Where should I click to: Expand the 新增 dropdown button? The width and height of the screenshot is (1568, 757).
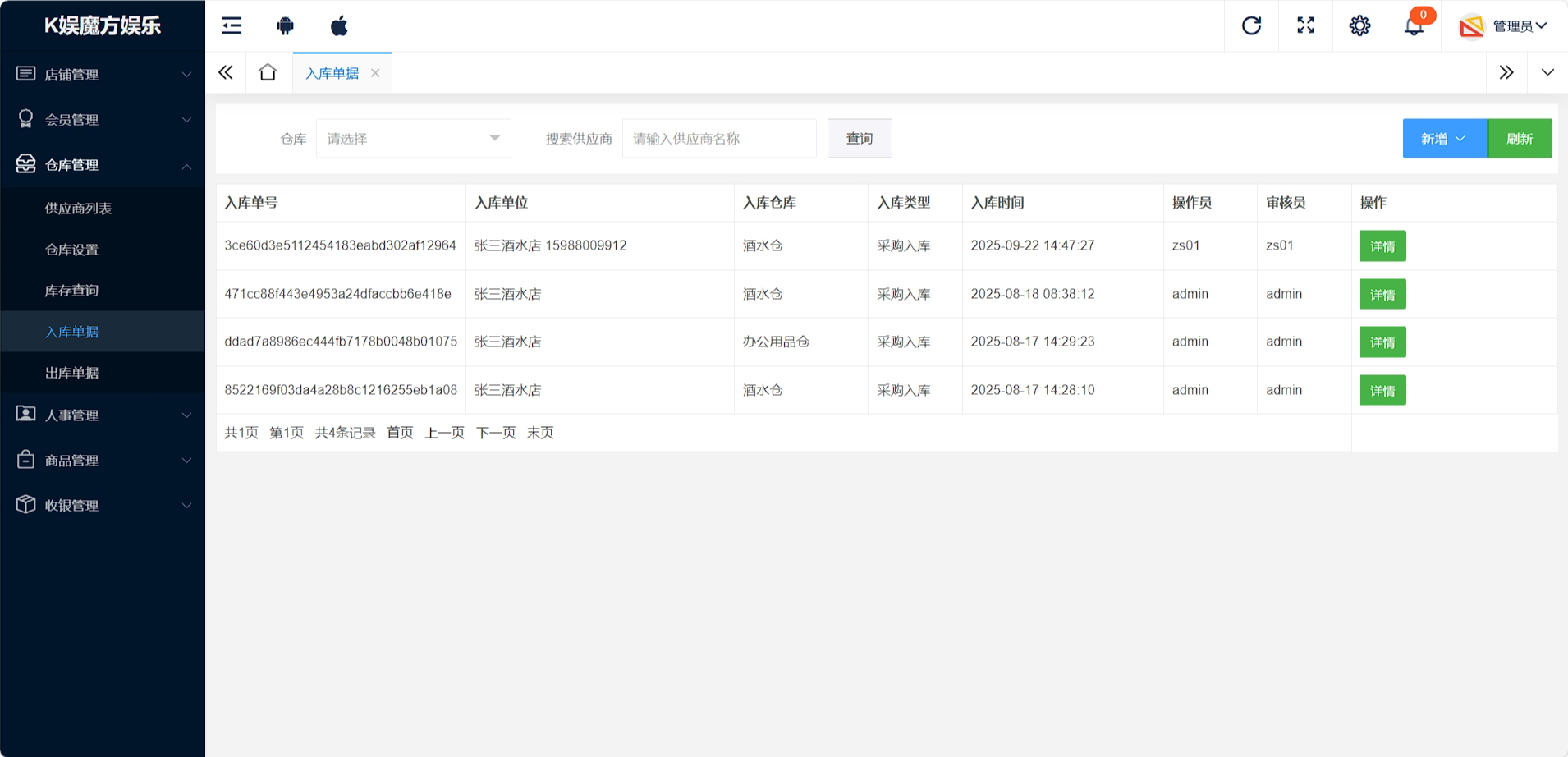click(x=1444, y=139)
